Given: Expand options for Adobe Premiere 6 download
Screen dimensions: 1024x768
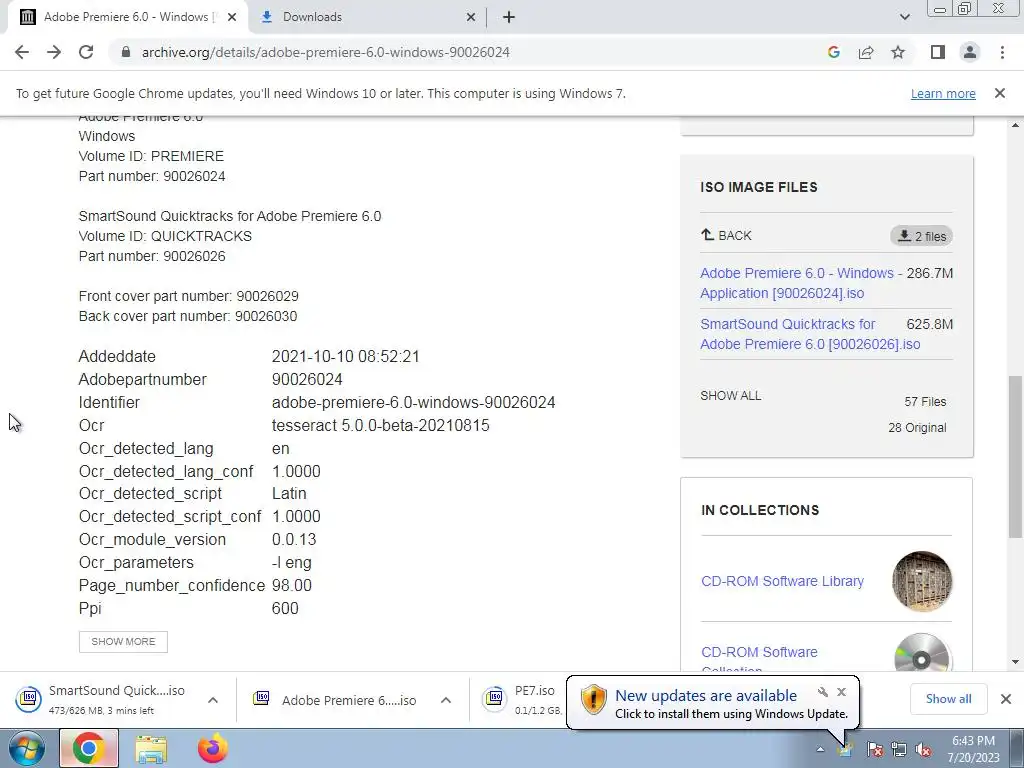Looking at the screenshot, I should (446, 700).
